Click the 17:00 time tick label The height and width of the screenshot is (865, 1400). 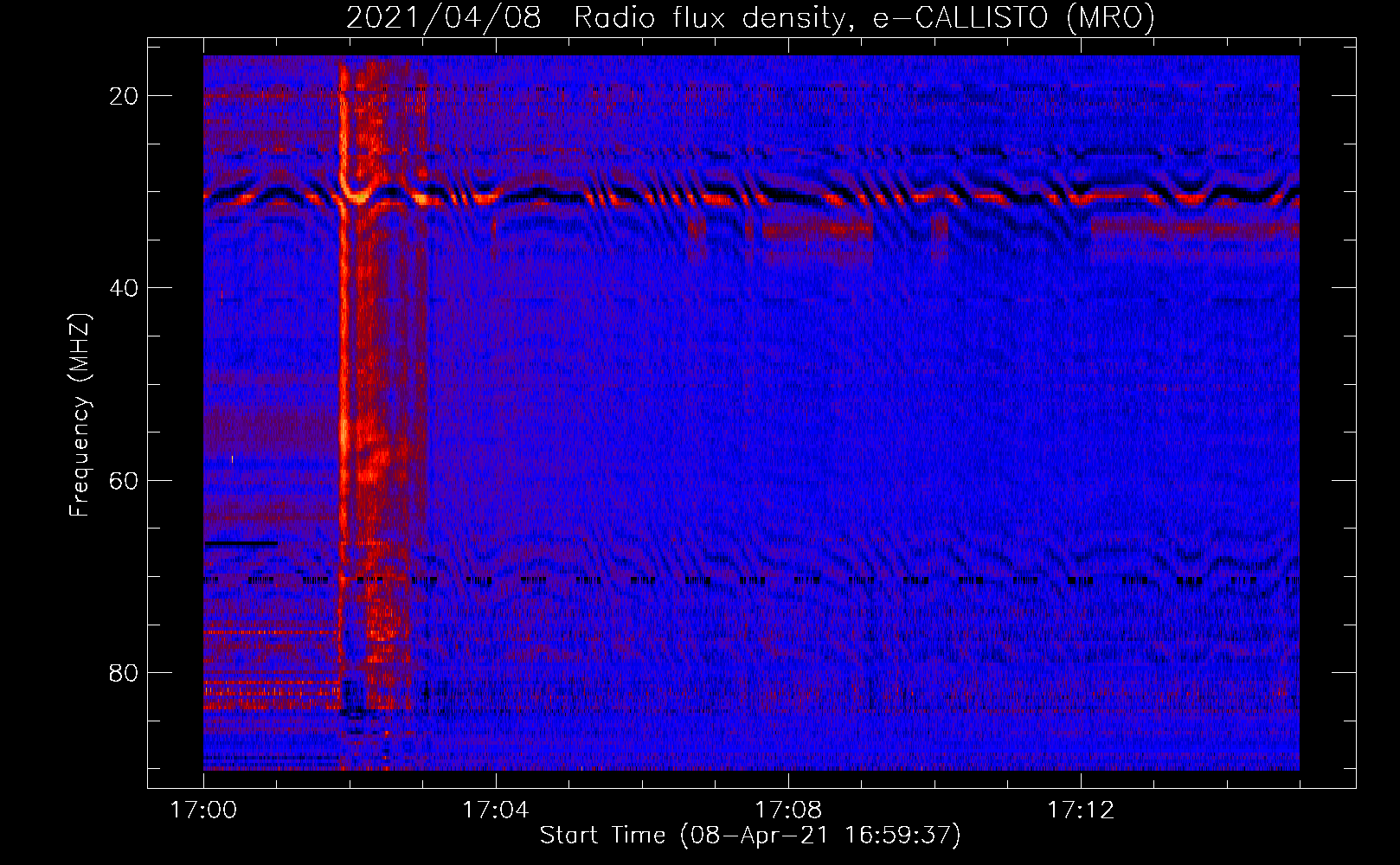[x=203, y=810]
